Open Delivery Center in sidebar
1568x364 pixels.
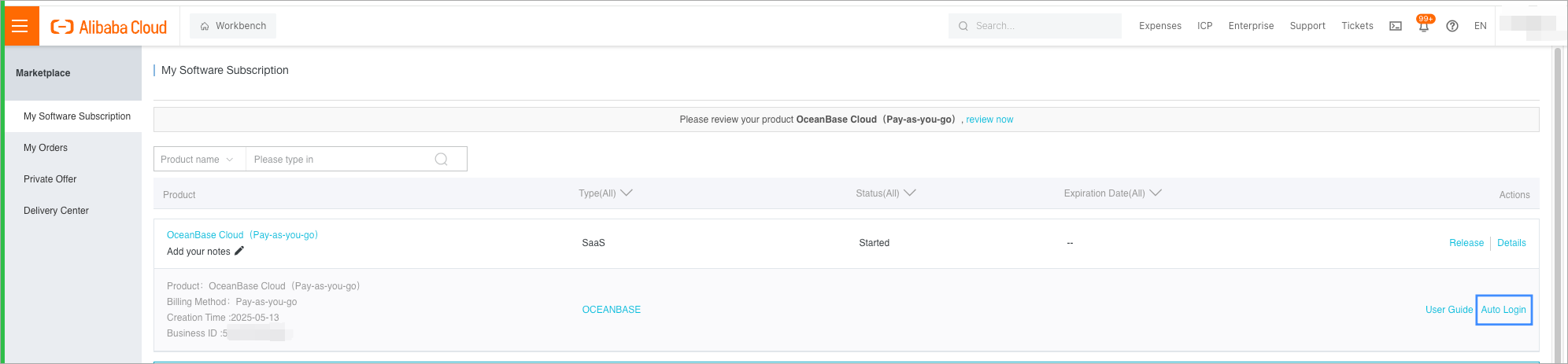56,211
